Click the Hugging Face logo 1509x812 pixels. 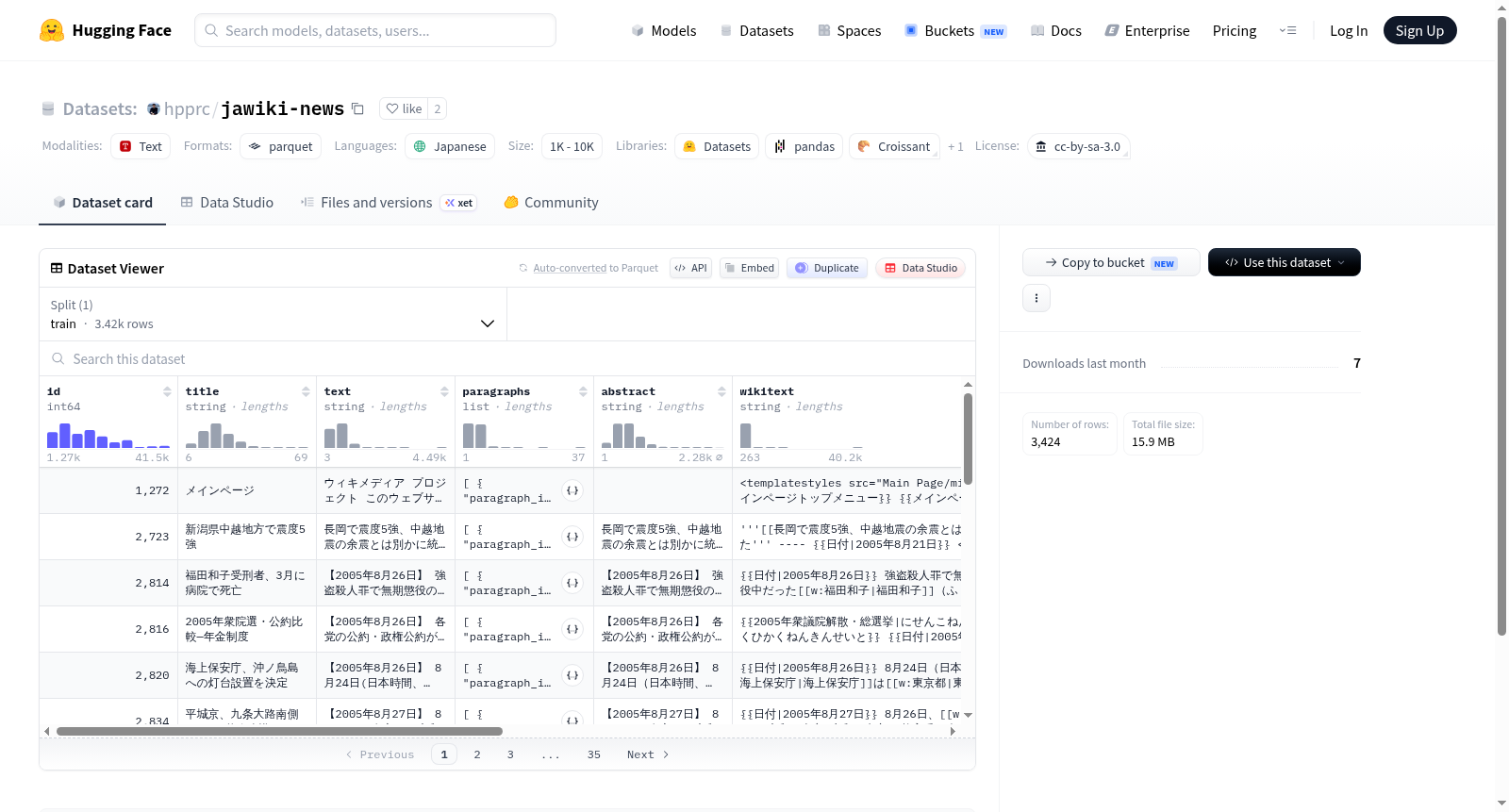pyautogui.click(x=106, y=30)
